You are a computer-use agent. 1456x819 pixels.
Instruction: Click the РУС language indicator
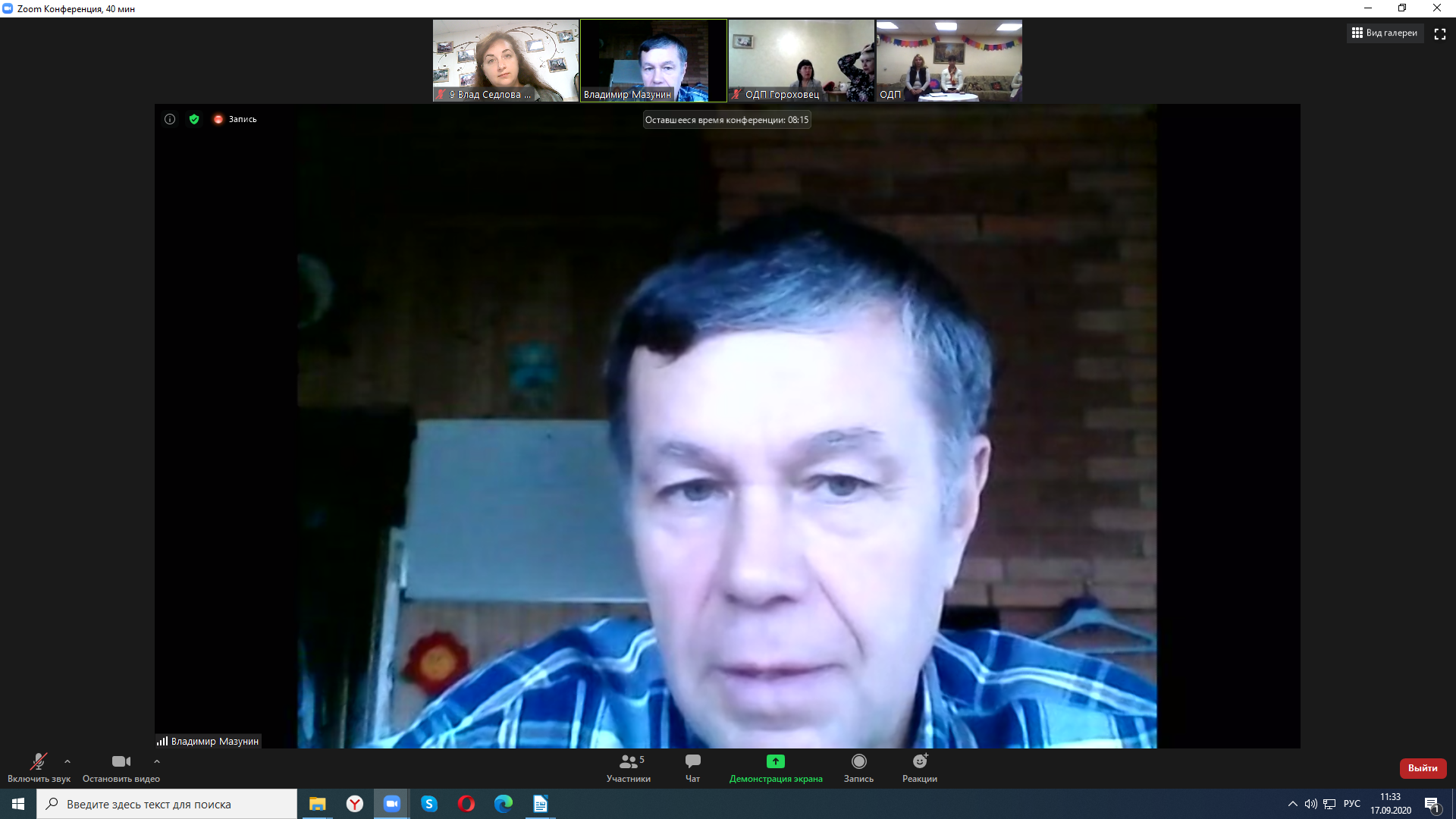1351,804
